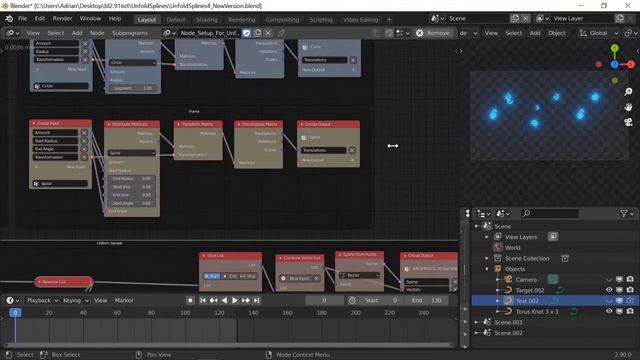Open the Marker menu in the timeline
640x360 pixels.
(124, 300)
